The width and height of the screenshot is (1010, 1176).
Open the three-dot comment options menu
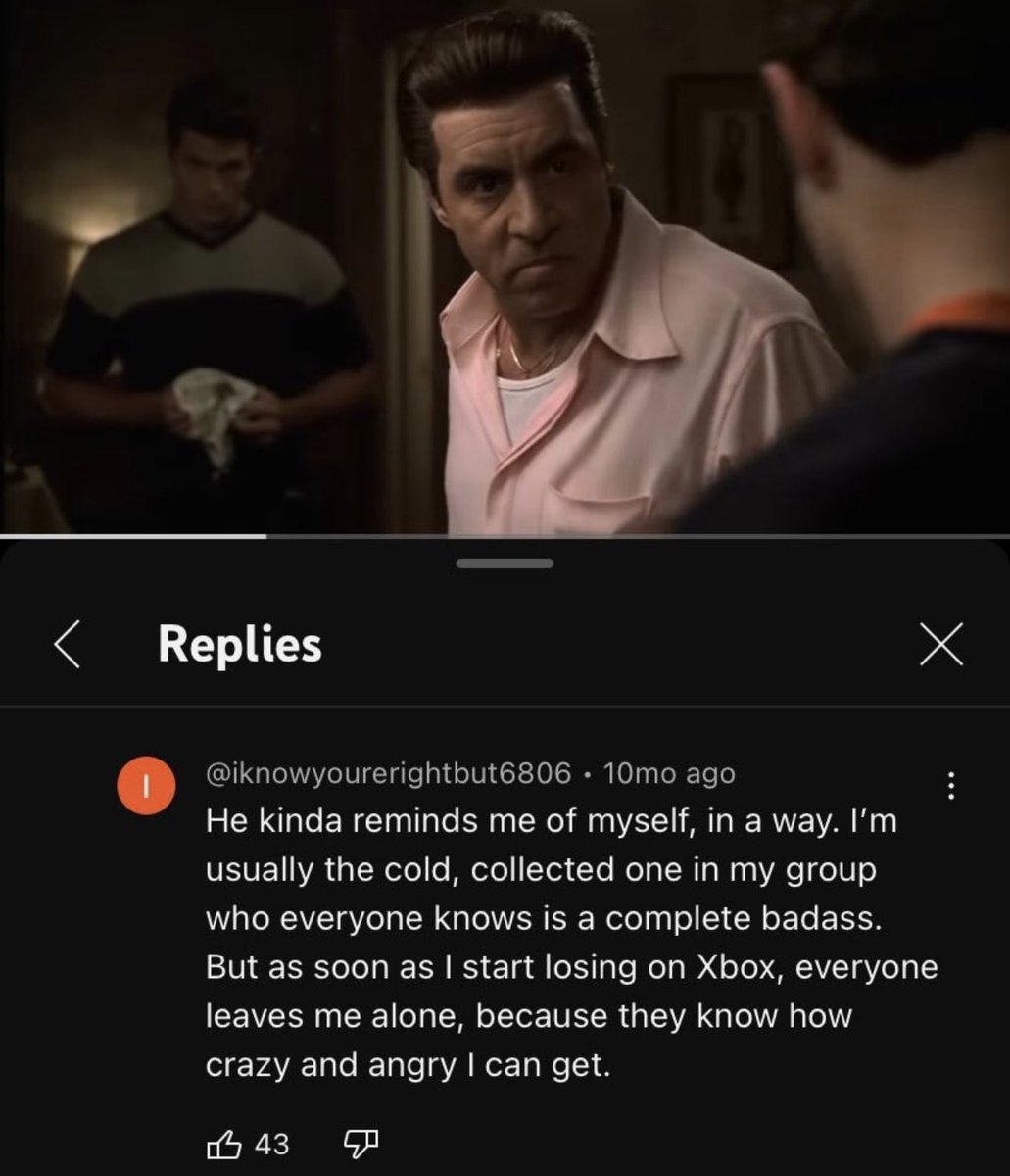[949, 785]
